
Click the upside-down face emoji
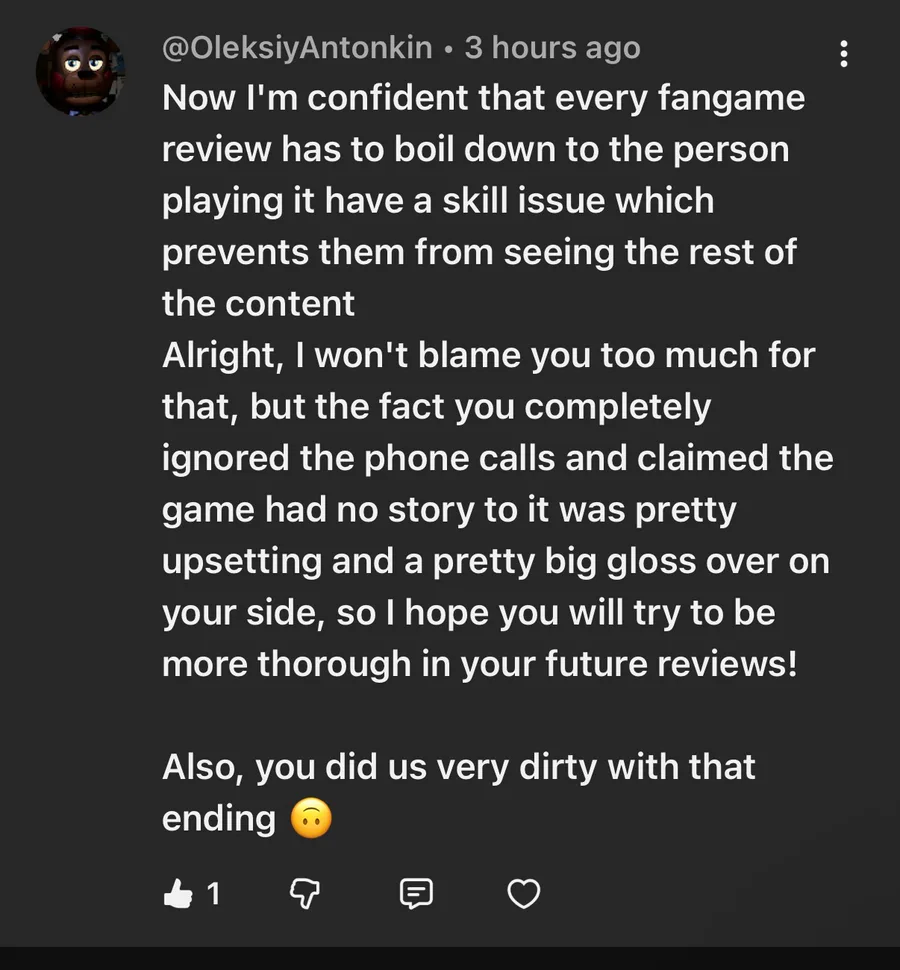coord(310,819)
